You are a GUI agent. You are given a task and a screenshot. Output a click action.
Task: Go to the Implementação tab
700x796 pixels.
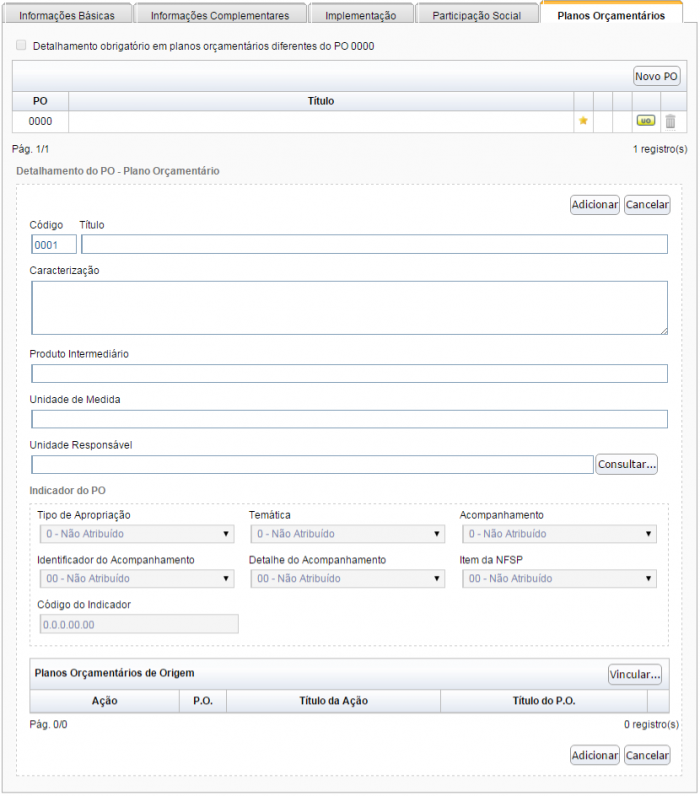[360, 16]
